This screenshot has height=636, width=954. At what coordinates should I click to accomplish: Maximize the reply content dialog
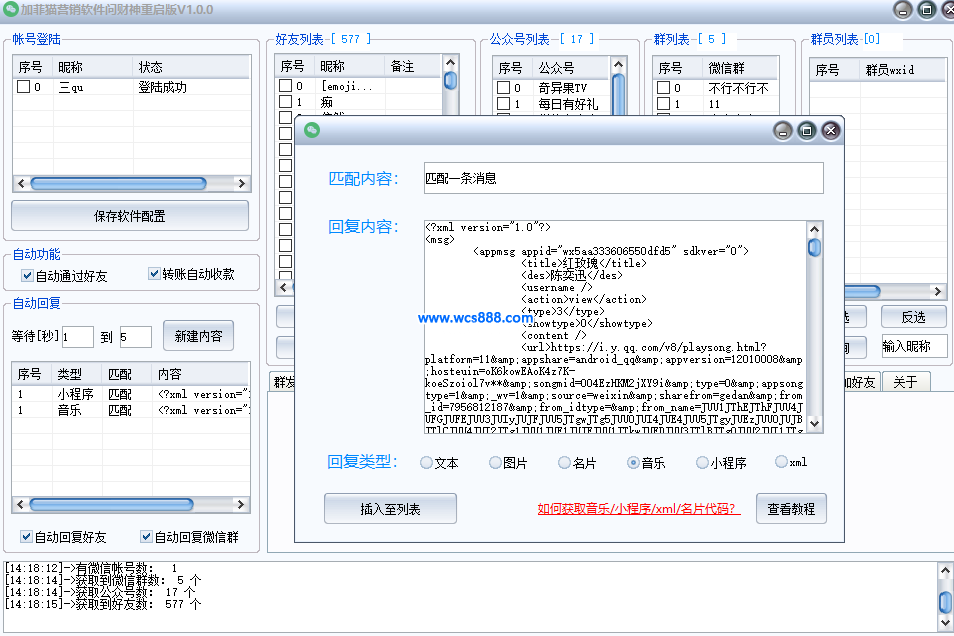click(806, 131)
